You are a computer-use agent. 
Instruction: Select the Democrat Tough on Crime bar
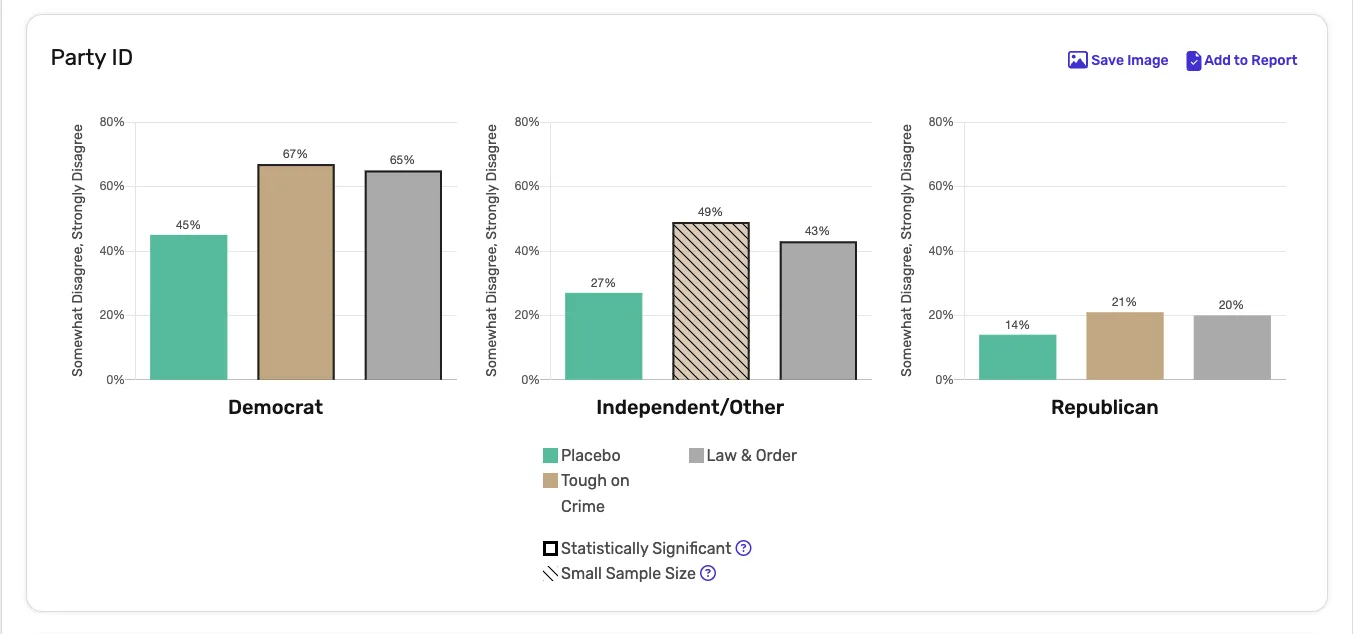point(296,272)
